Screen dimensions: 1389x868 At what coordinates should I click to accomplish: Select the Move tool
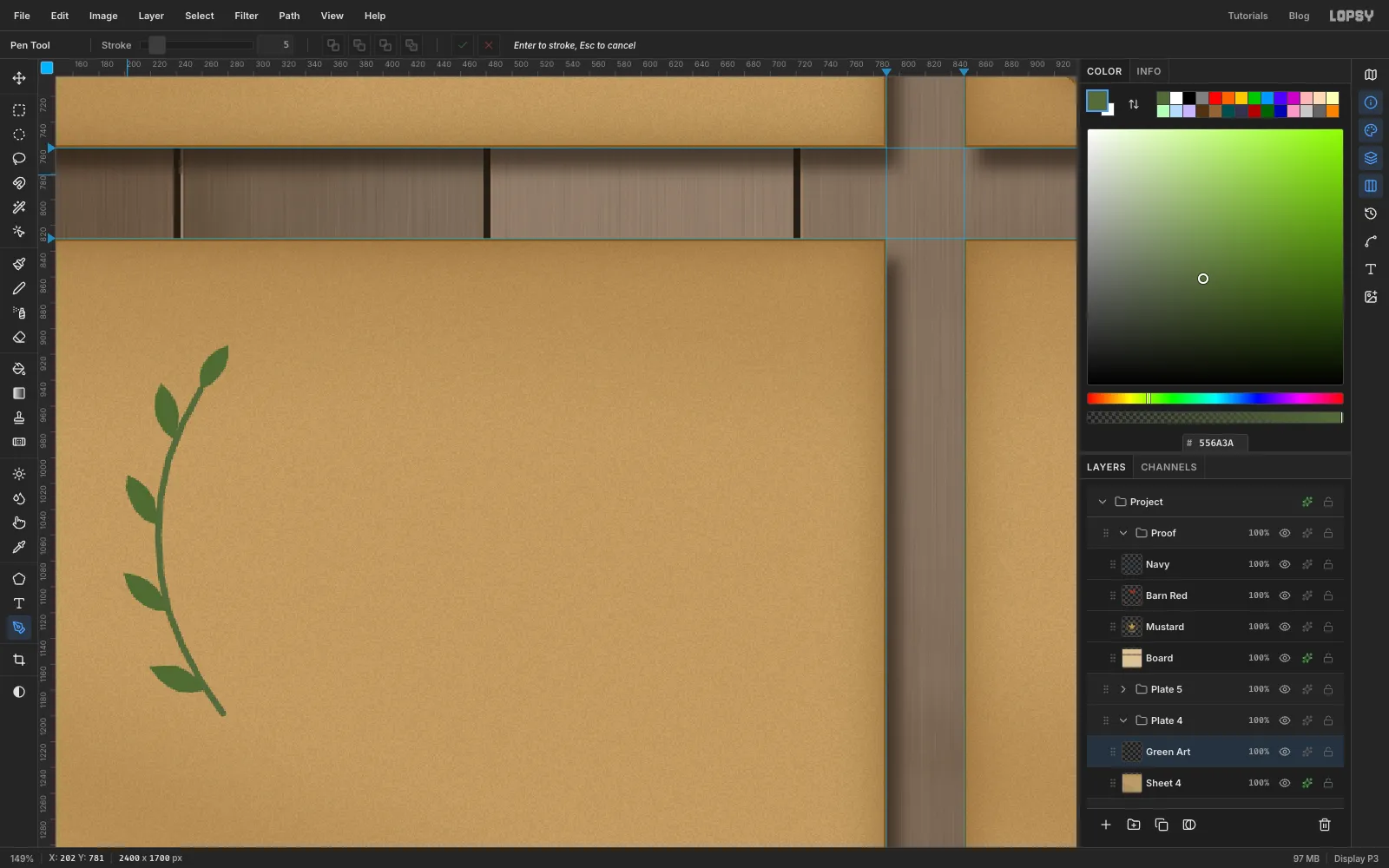(x=19, y=78)
